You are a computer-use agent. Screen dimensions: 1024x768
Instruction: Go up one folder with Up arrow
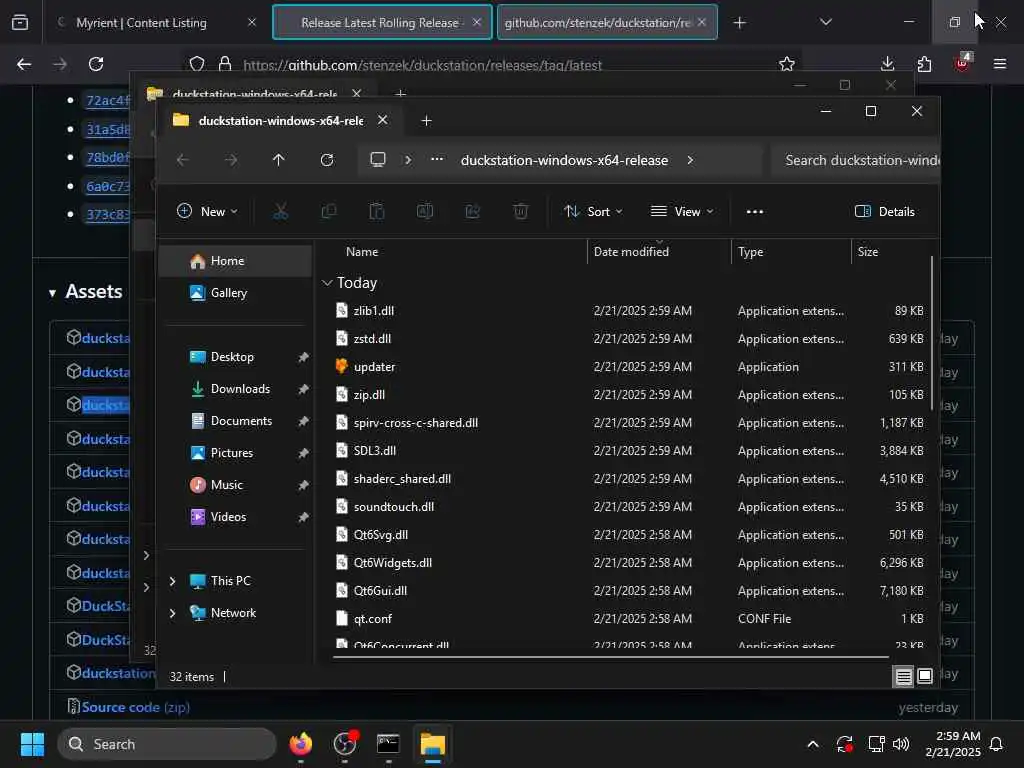(279, 160)
